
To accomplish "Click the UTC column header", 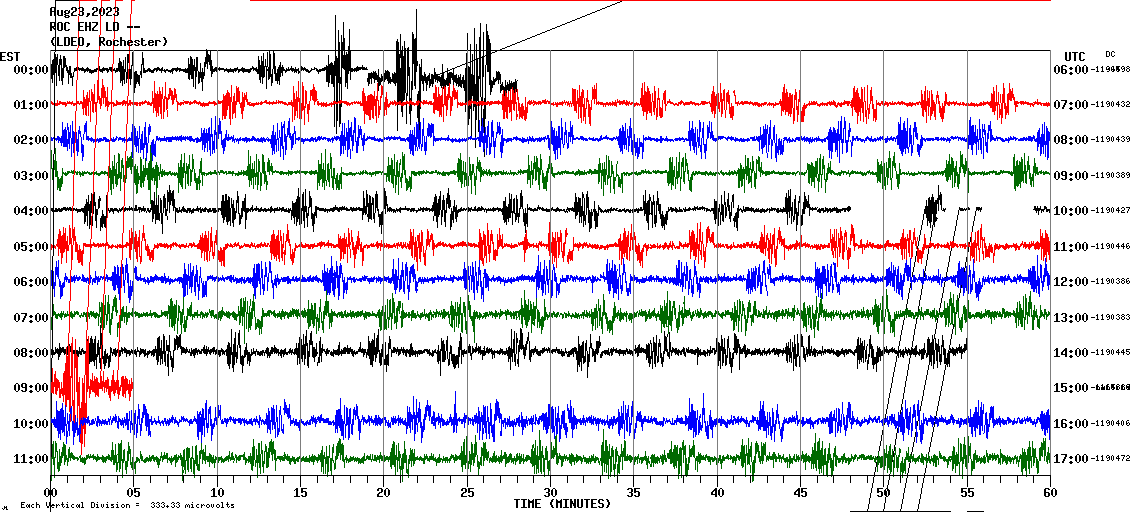I will tap(1074, 56).
